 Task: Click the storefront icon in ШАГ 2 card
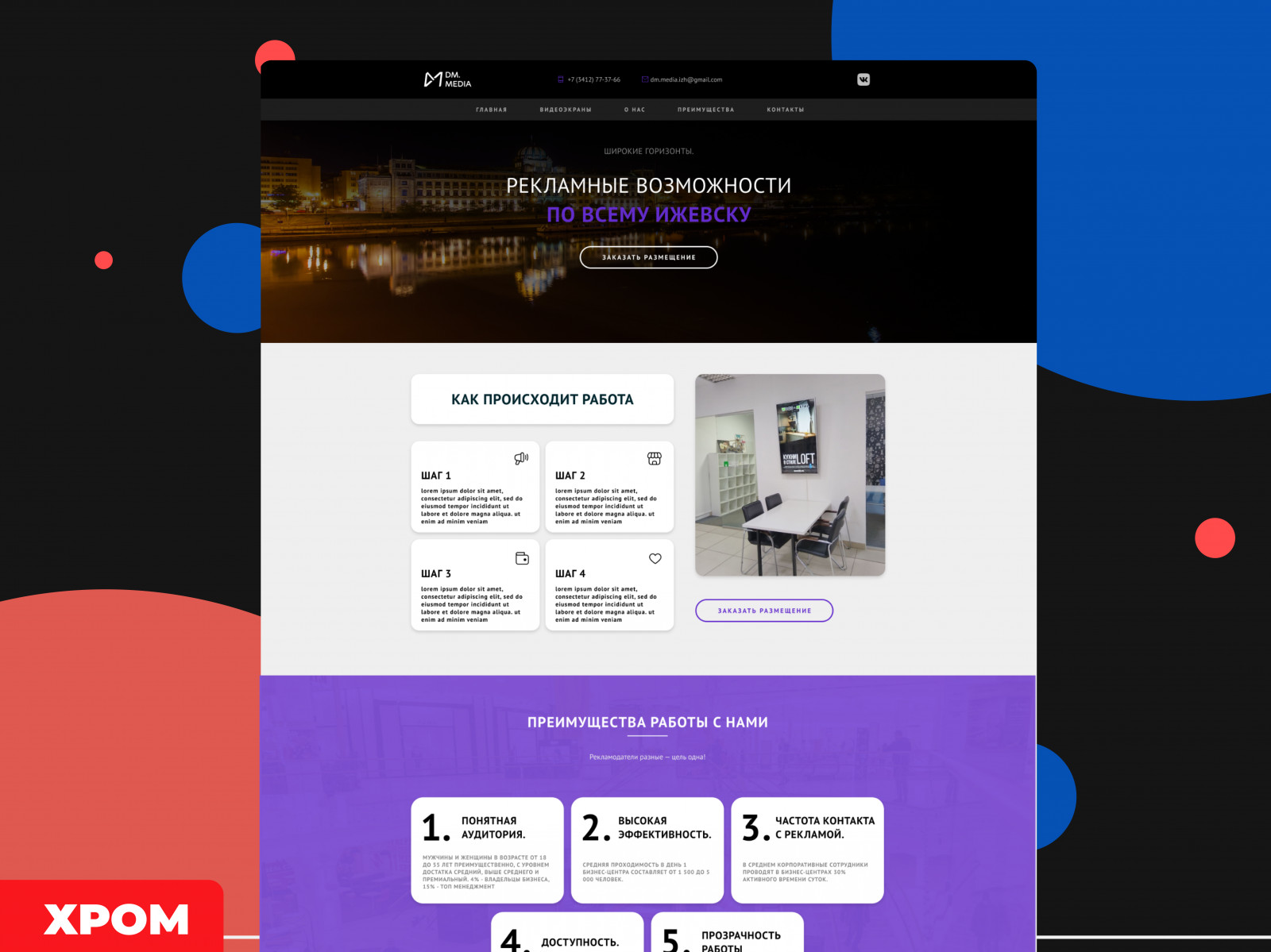click(655, 458)
